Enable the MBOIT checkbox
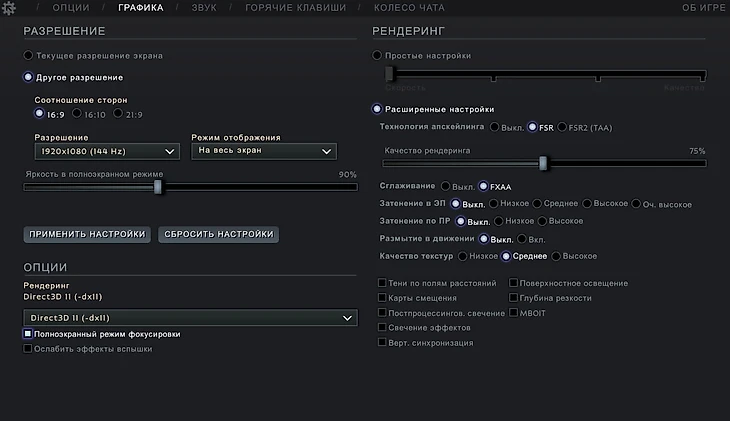The height and width of the screenshot is (421, 730). point(513,313)
